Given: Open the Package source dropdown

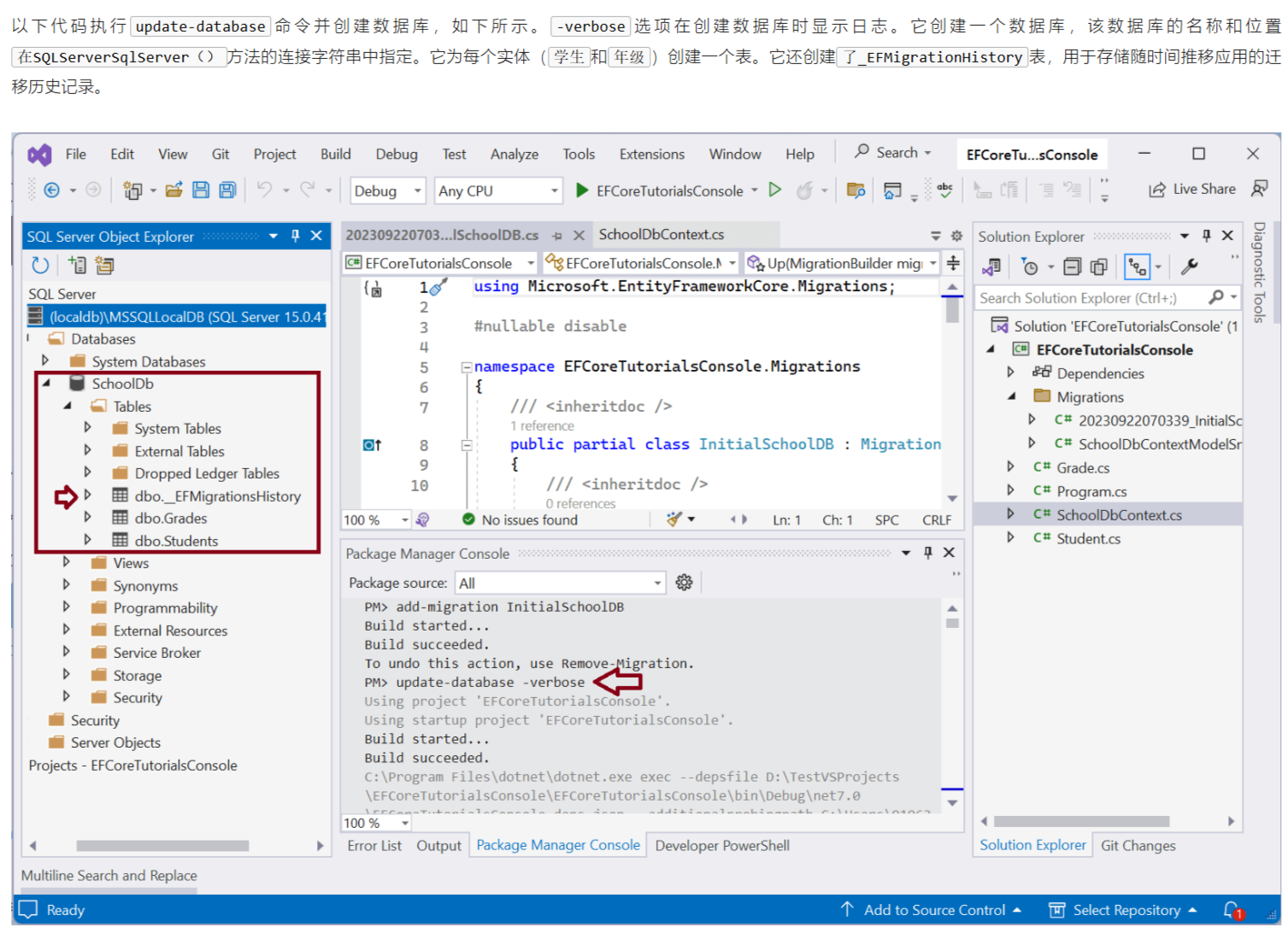Looking at the screenshot, I should click(x=561, y=583).
